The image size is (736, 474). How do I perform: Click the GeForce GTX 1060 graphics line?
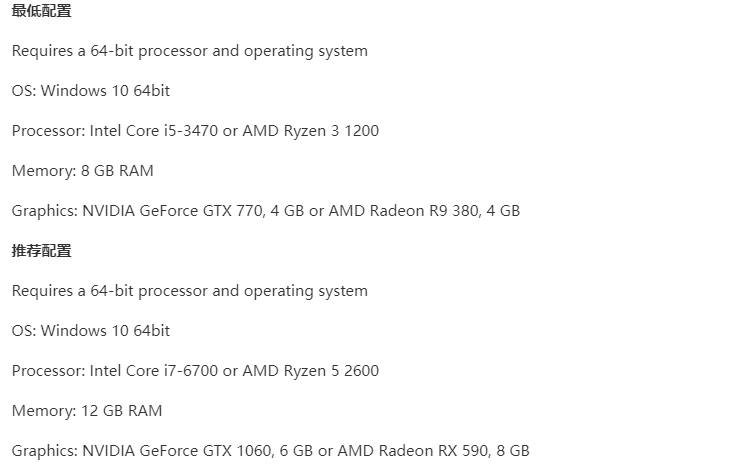270,451
